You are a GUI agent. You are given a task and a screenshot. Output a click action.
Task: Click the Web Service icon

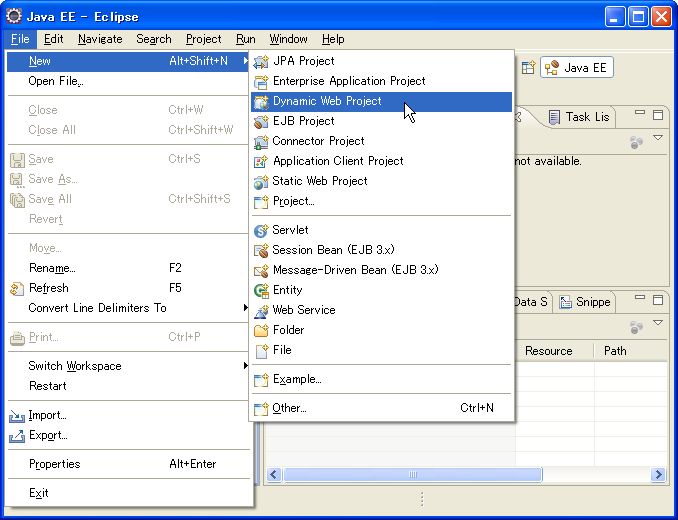pyautogui.click(x=261, y=310)
